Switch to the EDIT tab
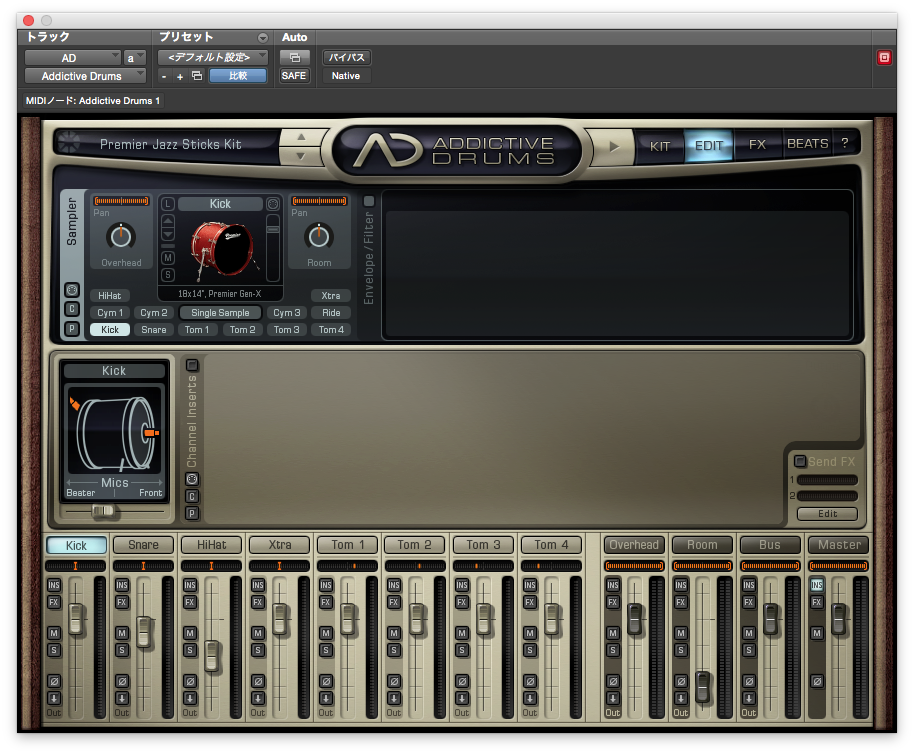 coord(708,146)
